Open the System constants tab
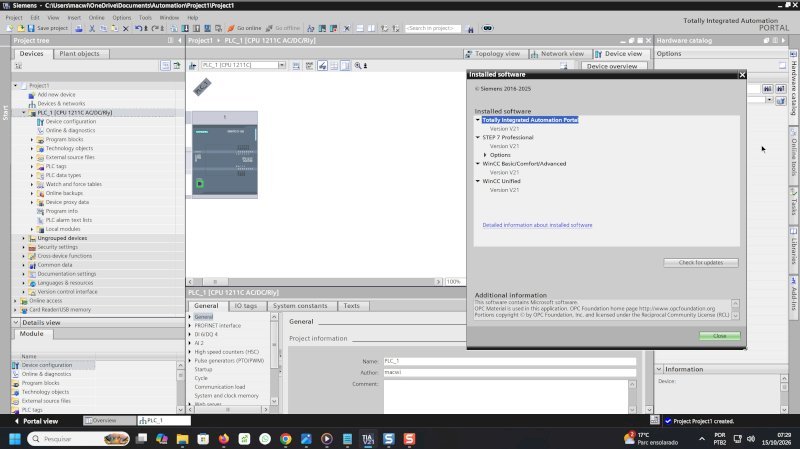Viewport: 800px width, 449px height. click(x=300, y=306)
